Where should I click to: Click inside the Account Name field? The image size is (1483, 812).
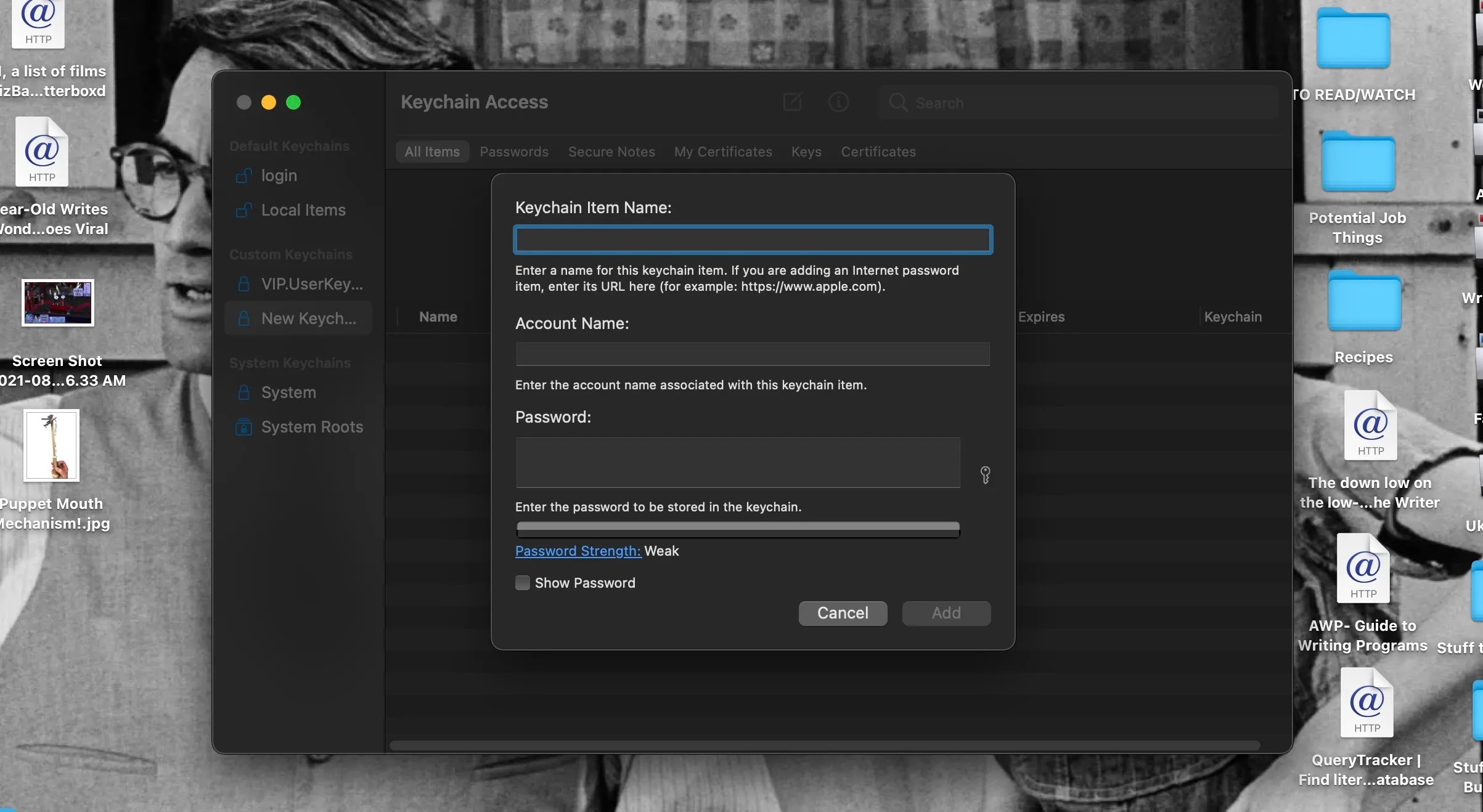click(751, 354)
